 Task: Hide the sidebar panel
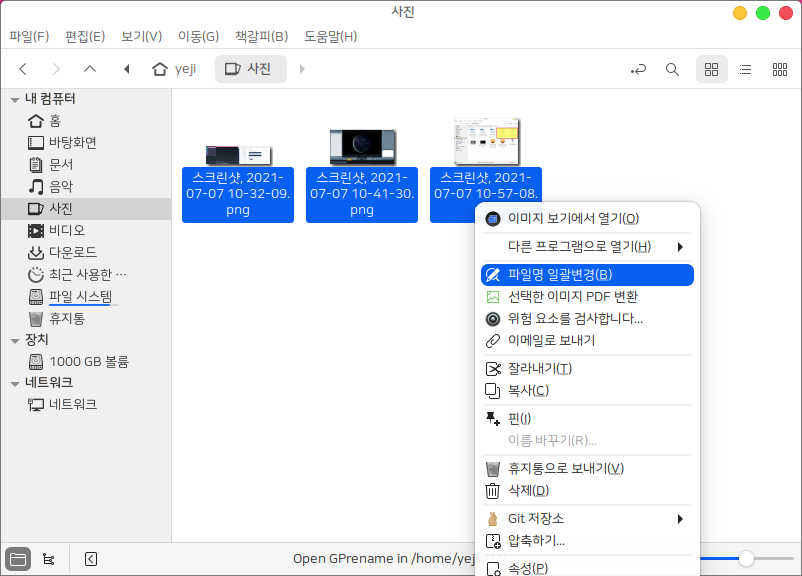[x=90, y=559]
